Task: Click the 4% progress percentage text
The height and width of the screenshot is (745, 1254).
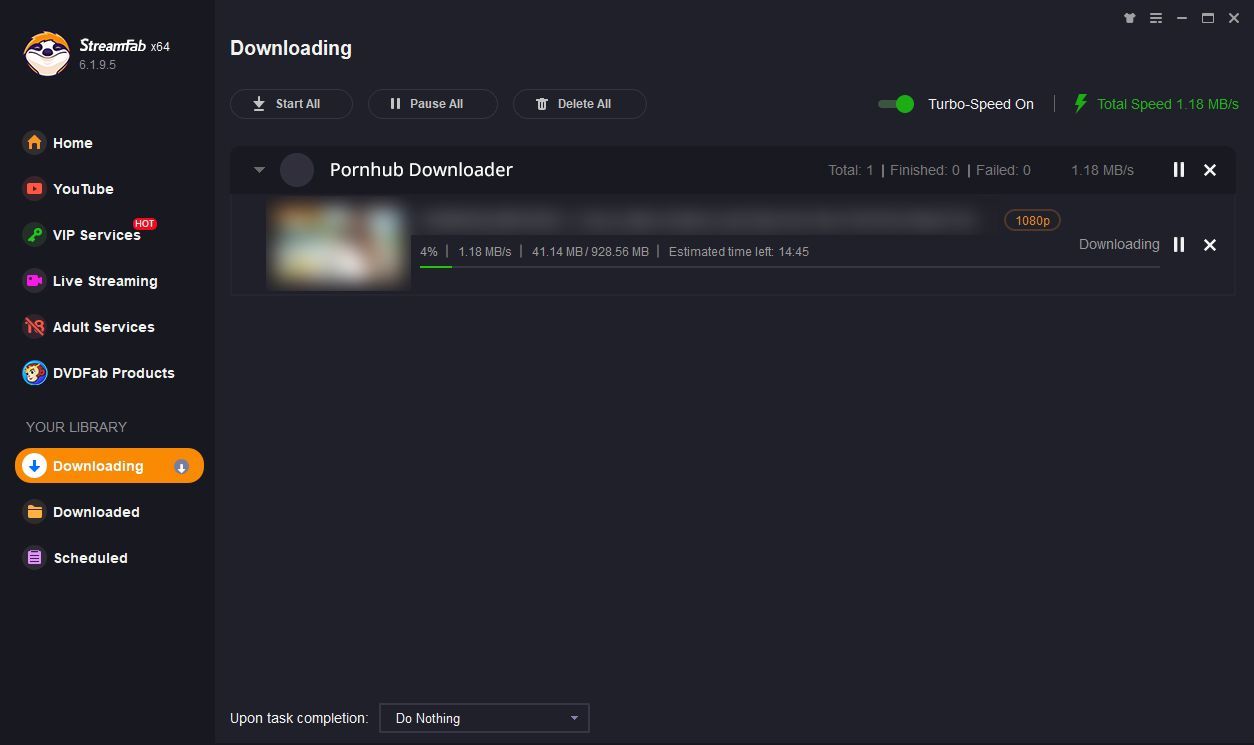Action: [429, 252]
